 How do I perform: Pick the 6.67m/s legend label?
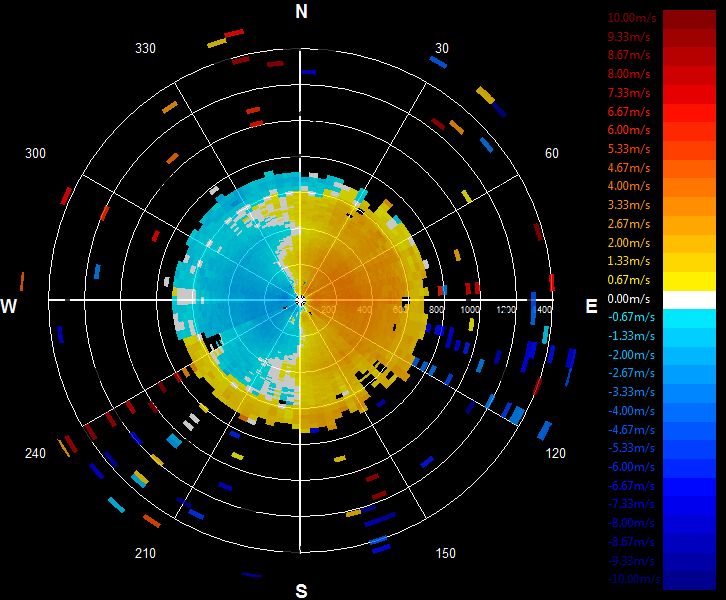click(629, 112)
